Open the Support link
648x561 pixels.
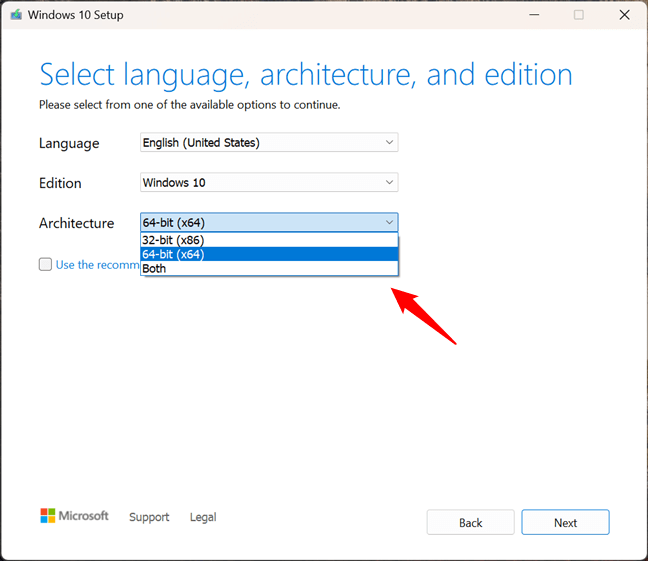pyautogui.click(x=149, y=517)
